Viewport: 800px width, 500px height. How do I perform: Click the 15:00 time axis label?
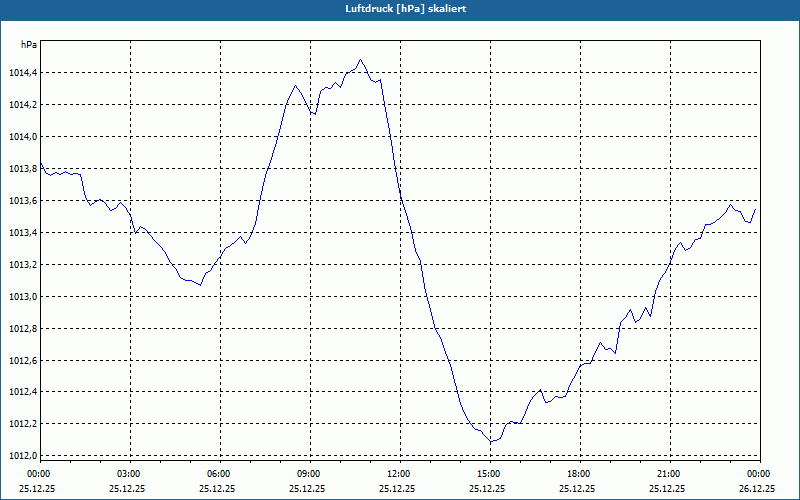click(490, 474)
